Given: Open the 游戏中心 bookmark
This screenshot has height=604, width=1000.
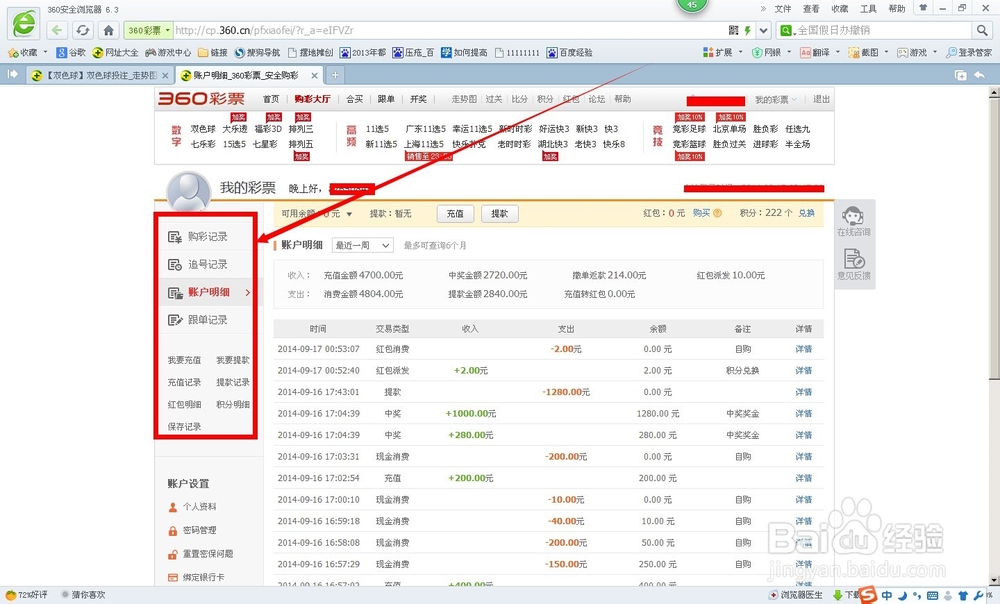Looking at the screenshot, I should (168, 52).
